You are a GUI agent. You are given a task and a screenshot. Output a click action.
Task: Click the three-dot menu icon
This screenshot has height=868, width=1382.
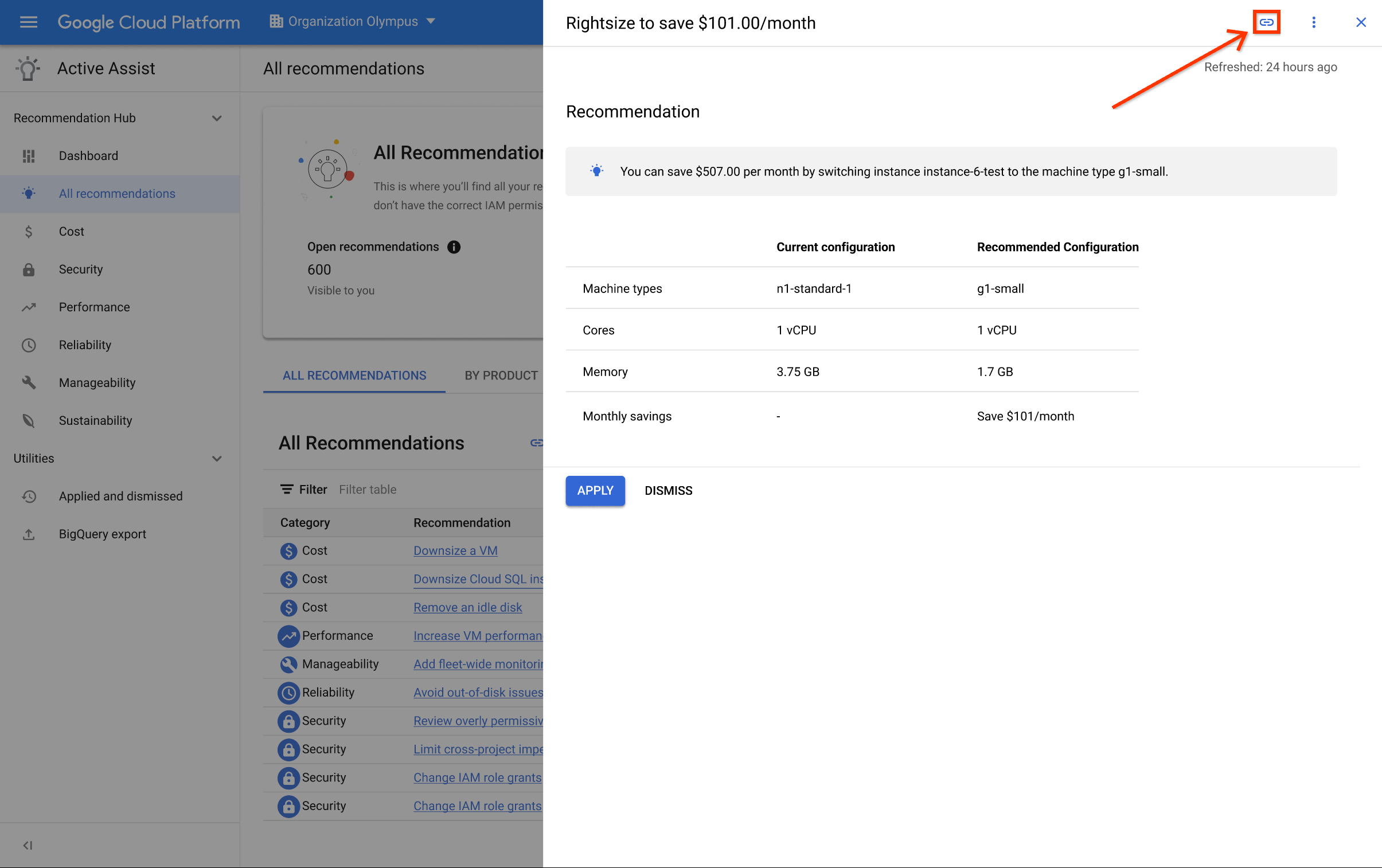[x=1314, y=22]
